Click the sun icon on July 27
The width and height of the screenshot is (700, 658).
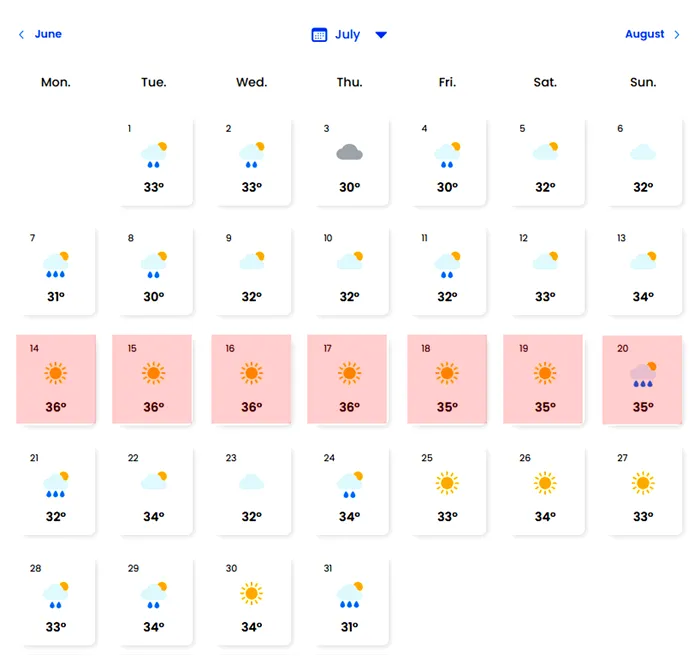coord(643,484)
